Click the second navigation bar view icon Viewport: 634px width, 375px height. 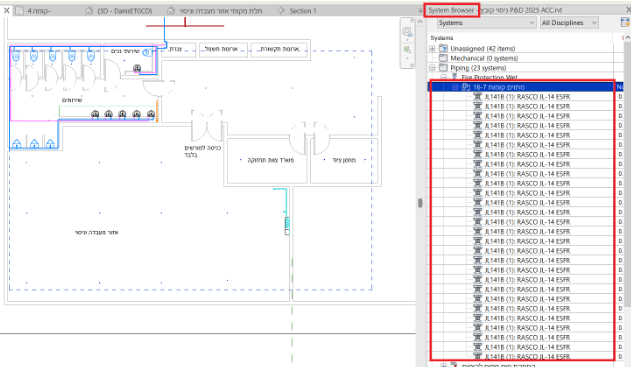pos(407,50)
